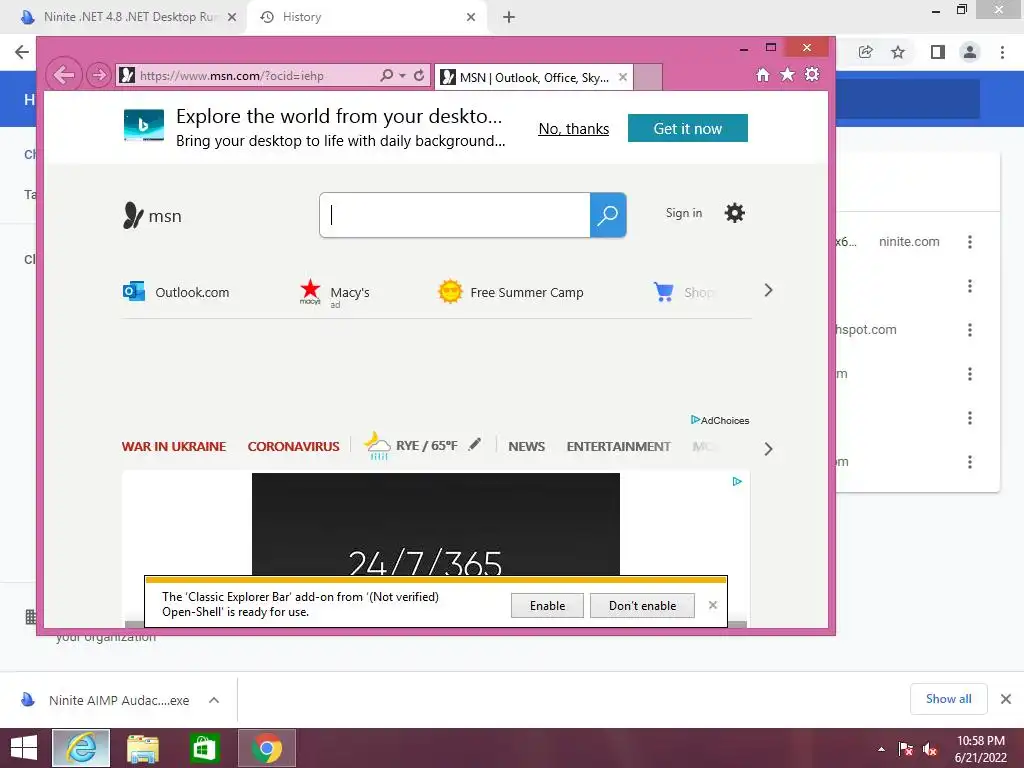Click the Bing desktop app icon
This screenshot has height=768, width=1024.
click(x=144, y=125)
